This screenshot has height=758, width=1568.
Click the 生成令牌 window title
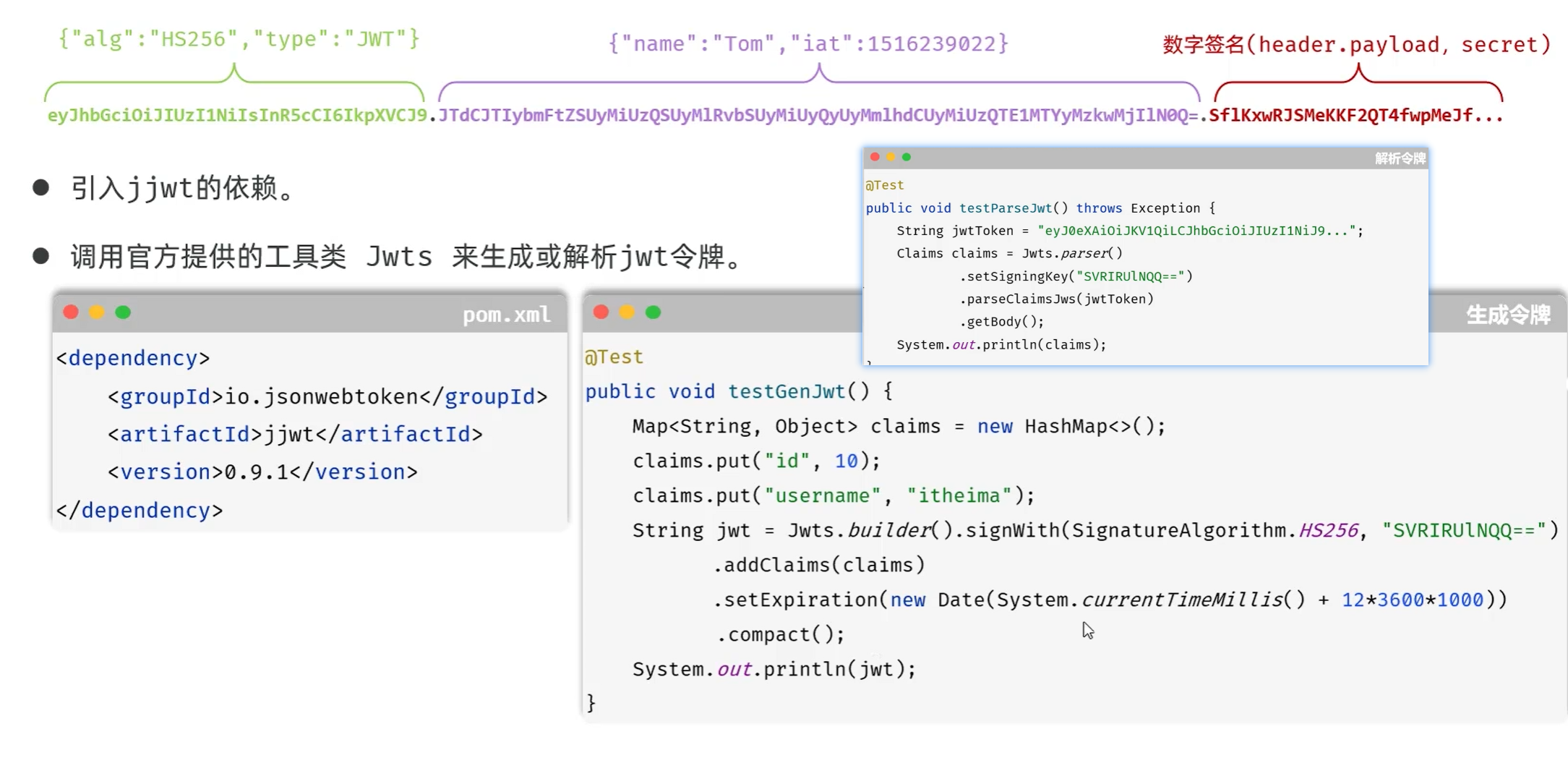[1508, 314]
